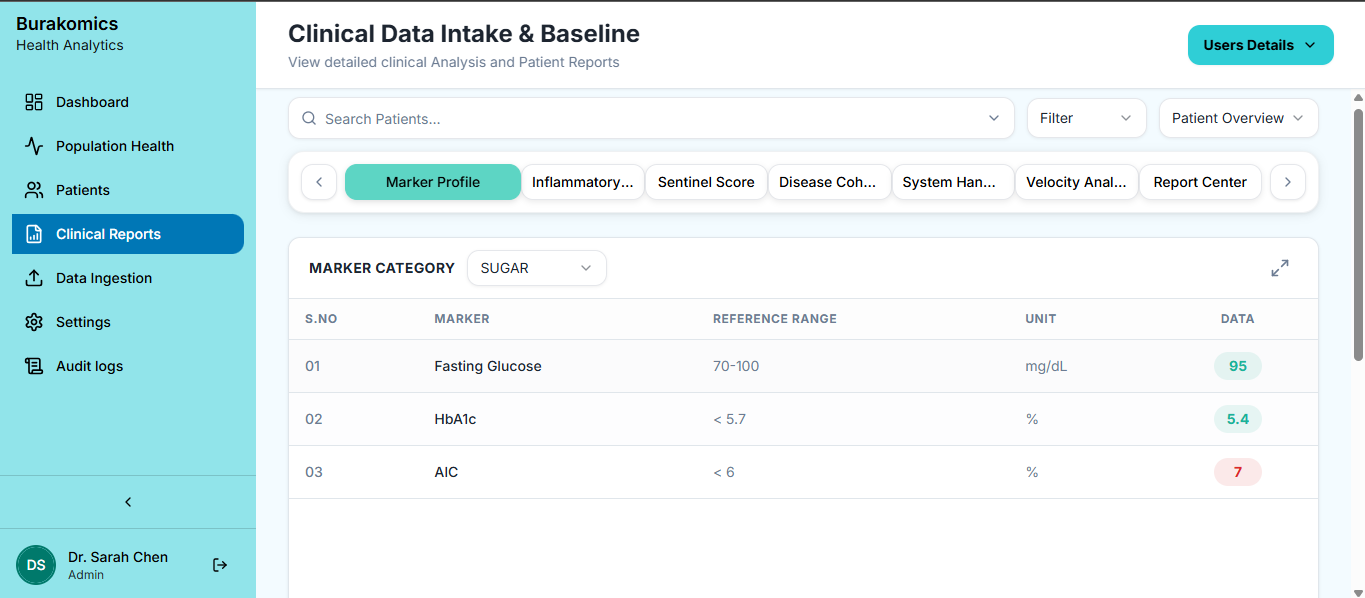Open the Filter dropdown
This screenshot has height=598, width=1365.
(1086, 118)
